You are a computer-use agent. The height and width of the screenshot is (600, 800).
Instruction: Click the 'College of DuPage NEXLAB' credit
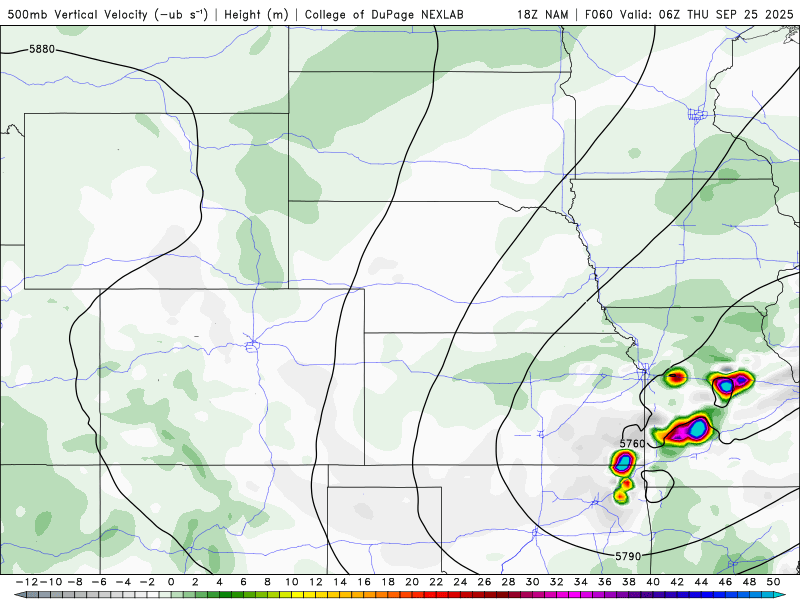point(384,14)
